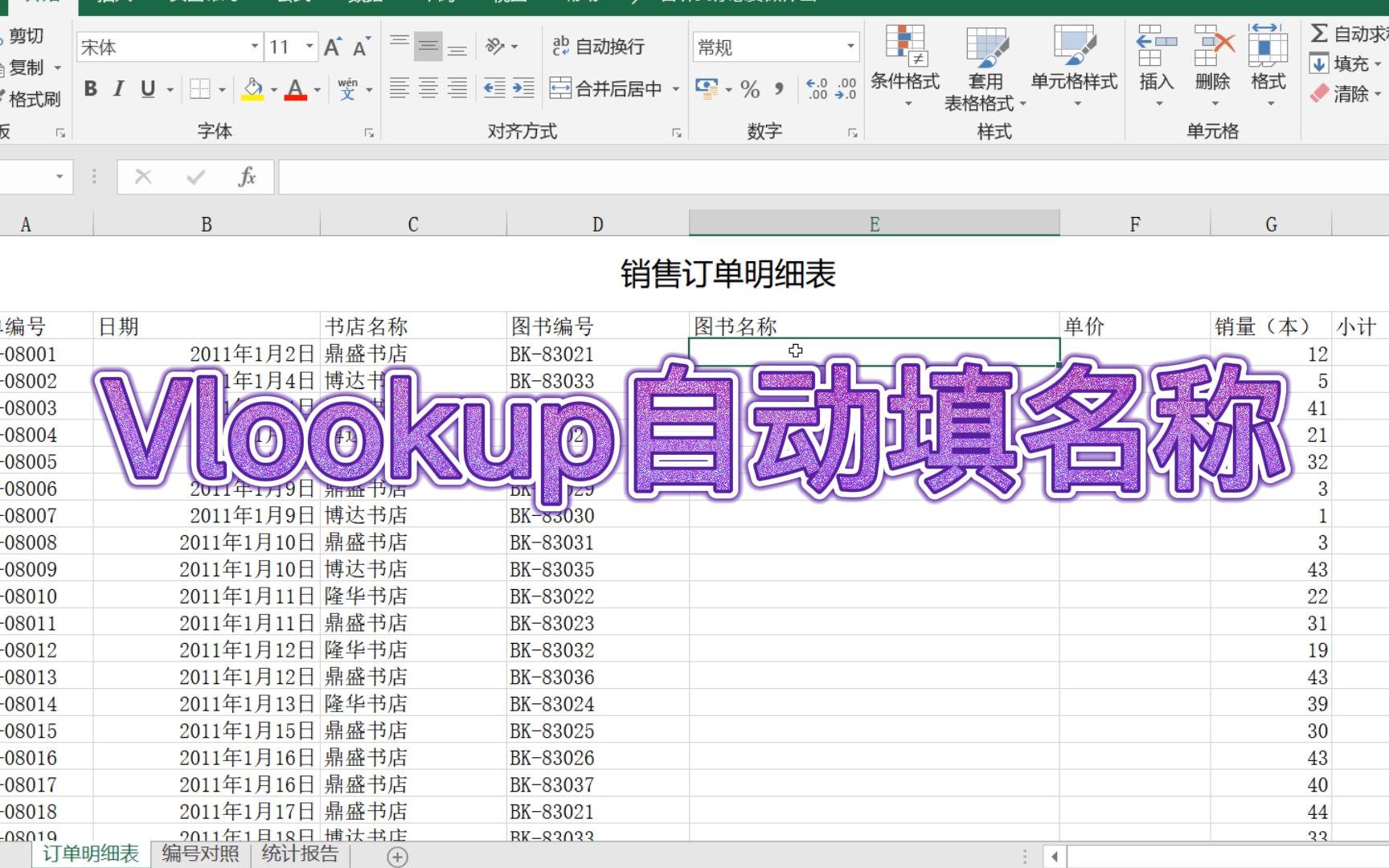Click the Format Painter 格式刷 button
This screenshot has height=868, width=1389.
click(31, 99)
